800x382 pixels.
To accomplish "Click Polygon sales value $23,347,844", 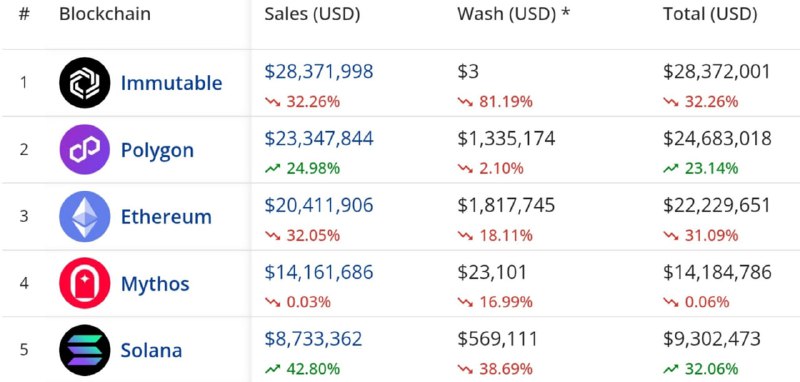I will point(319,138).
